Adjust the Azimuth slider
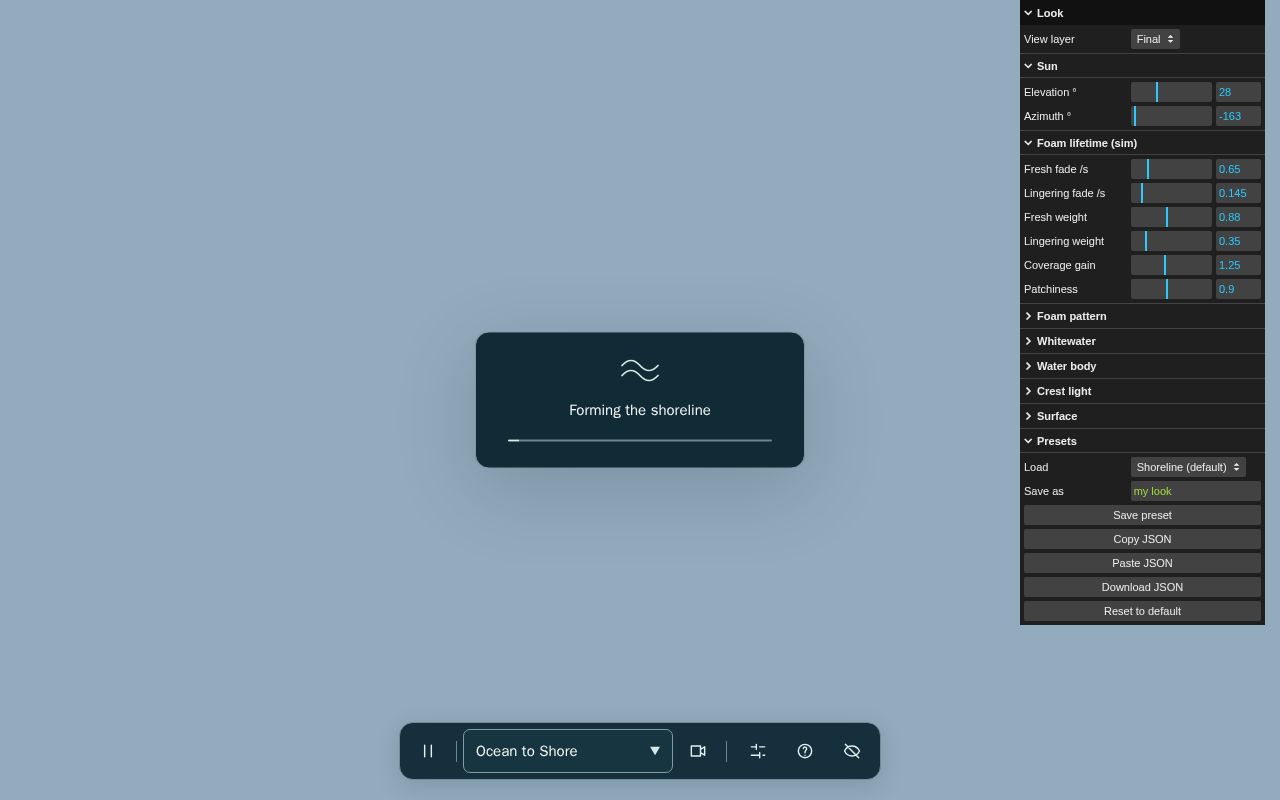 point(1171,116)
